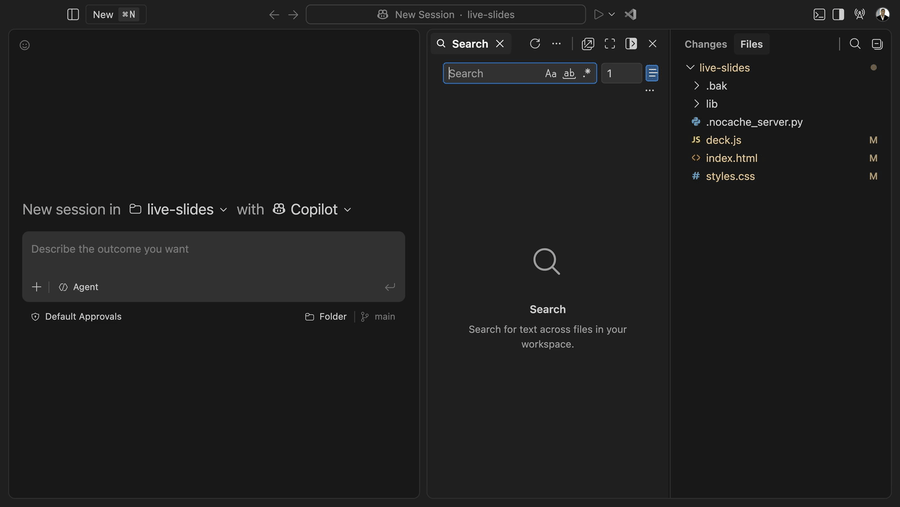Viewport: 900px width, 507px height.
Task: Switch to the Files tab
Action: (x=751, y=44)
